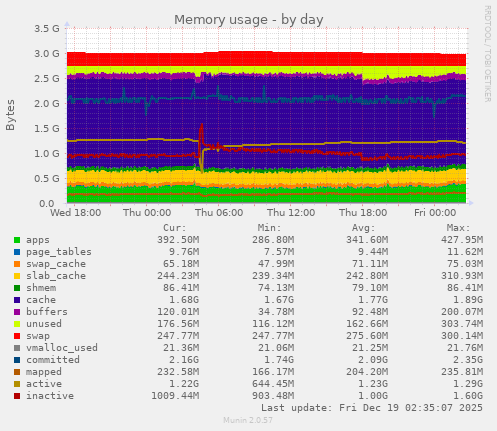Click the 'Max:' column header

pyautogui.click(x=458, y=228)
